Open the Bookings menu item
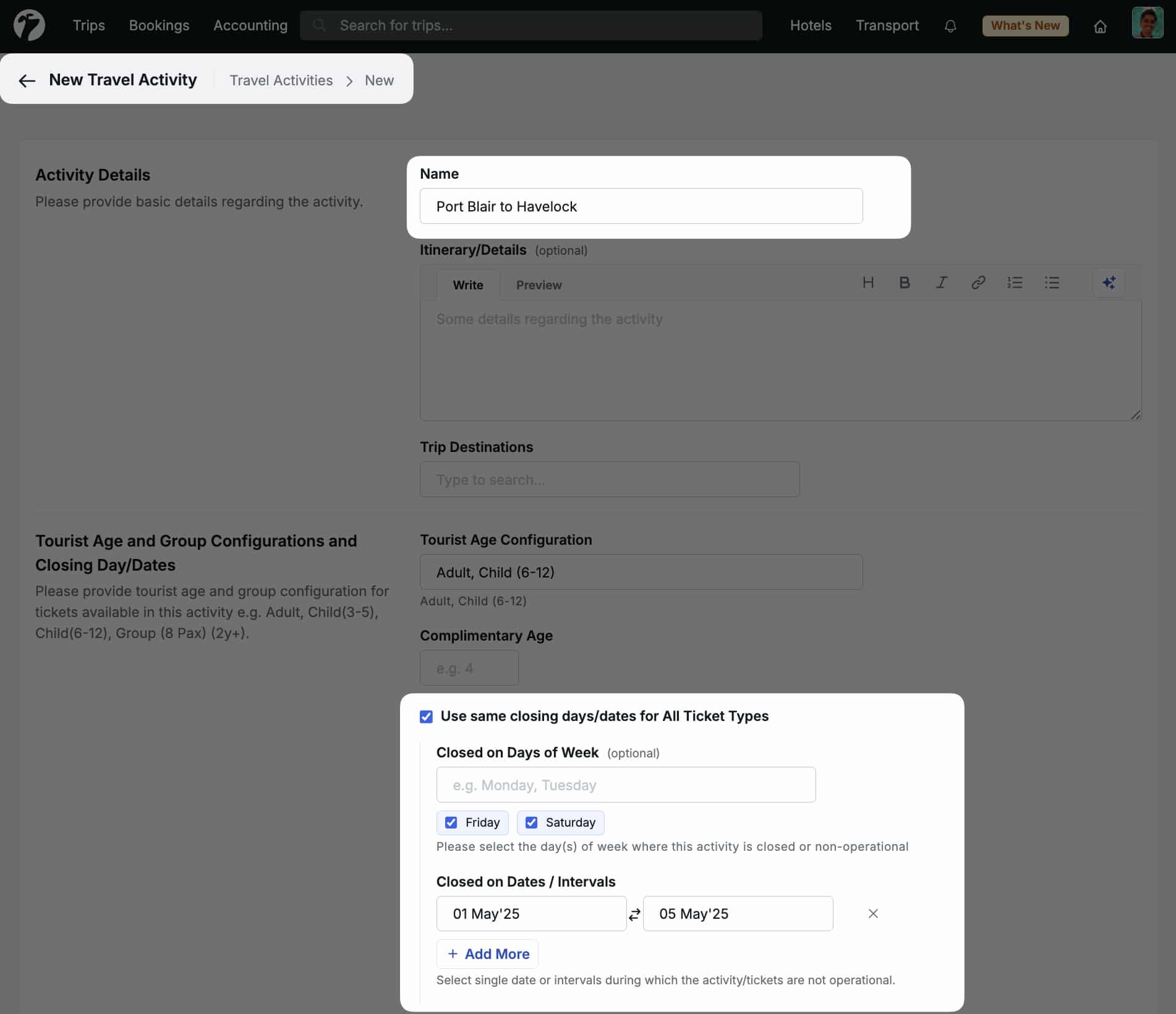 pos(159,25)
